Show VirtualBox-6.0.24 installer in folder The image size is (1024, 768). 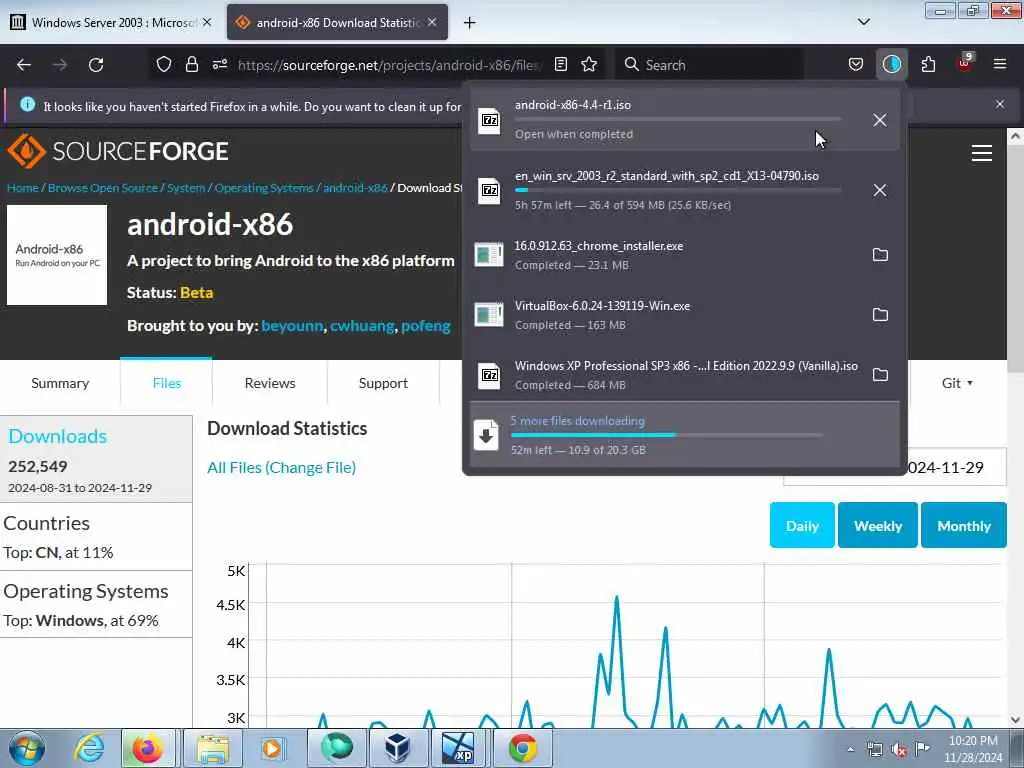pyautogui.click(x=880, y=315)
